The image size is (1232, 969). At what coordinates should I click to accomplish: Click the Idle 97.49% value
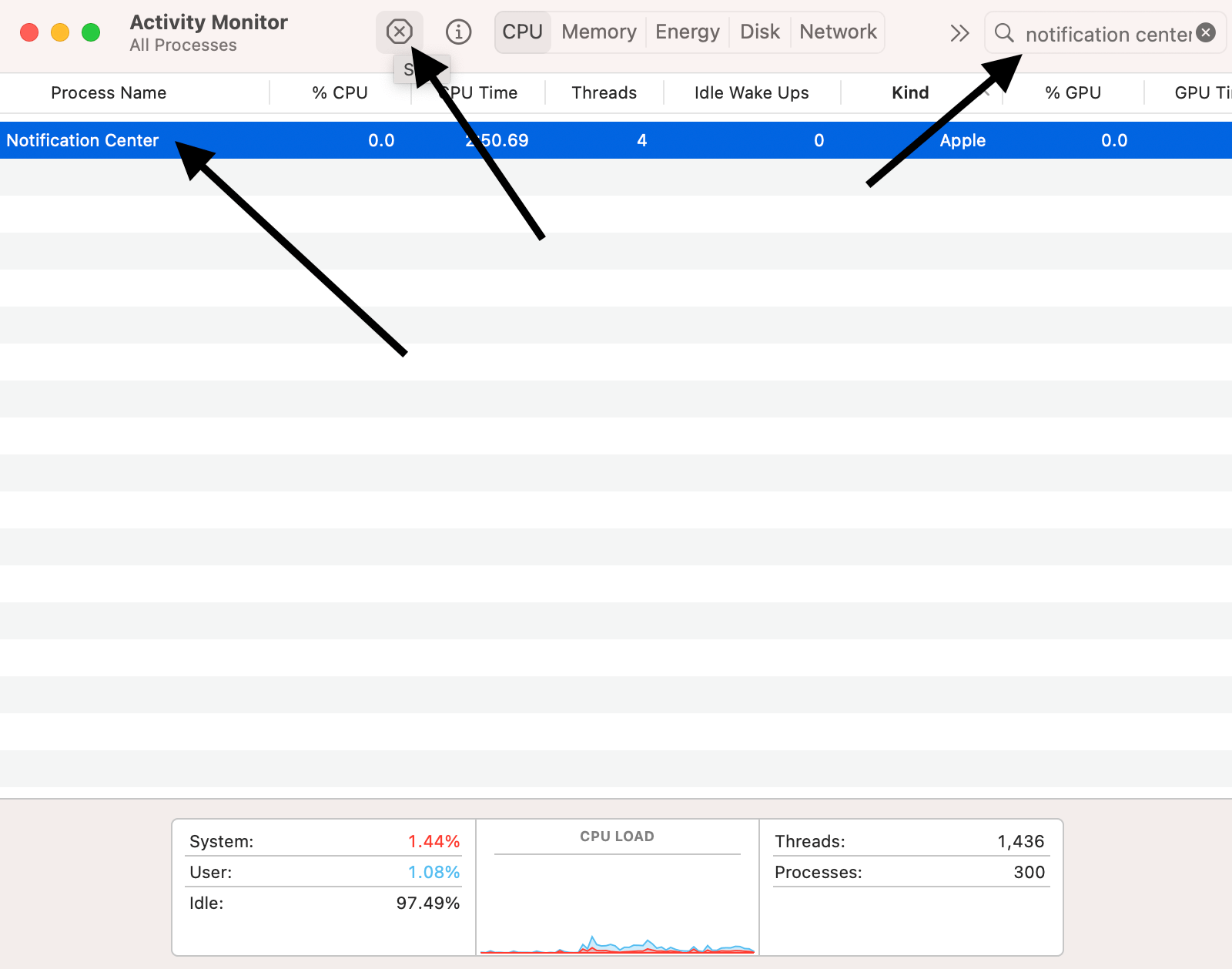428,903
